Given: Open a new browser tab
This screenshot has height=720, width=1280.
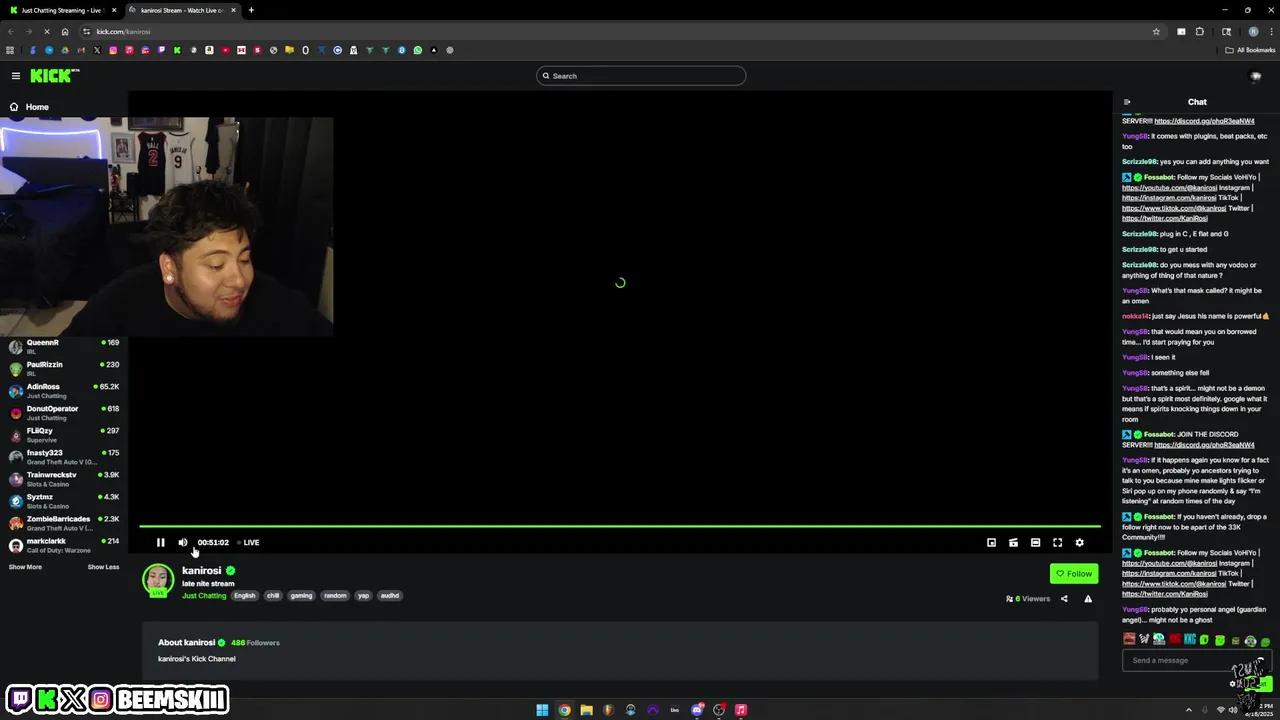Looking at the screenshot, I should (251, 10).
